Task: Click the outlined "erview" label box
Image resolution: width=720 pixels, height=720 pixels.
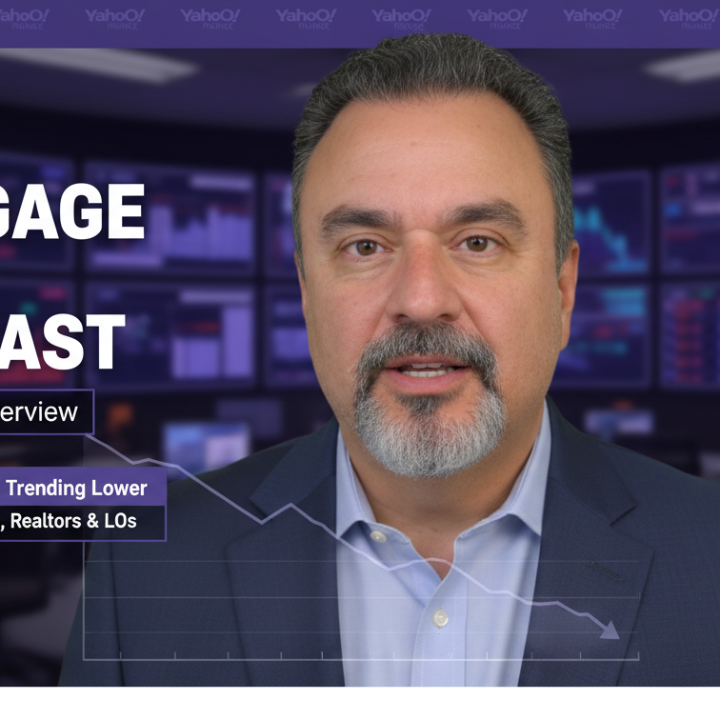Action: [x=45, y=412]
